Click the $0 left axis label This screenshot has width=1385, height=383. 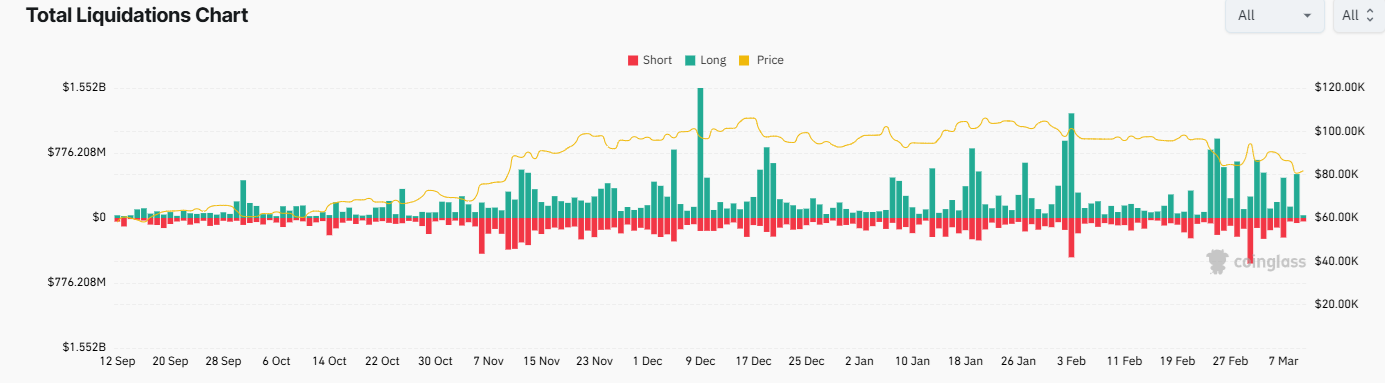100,217
